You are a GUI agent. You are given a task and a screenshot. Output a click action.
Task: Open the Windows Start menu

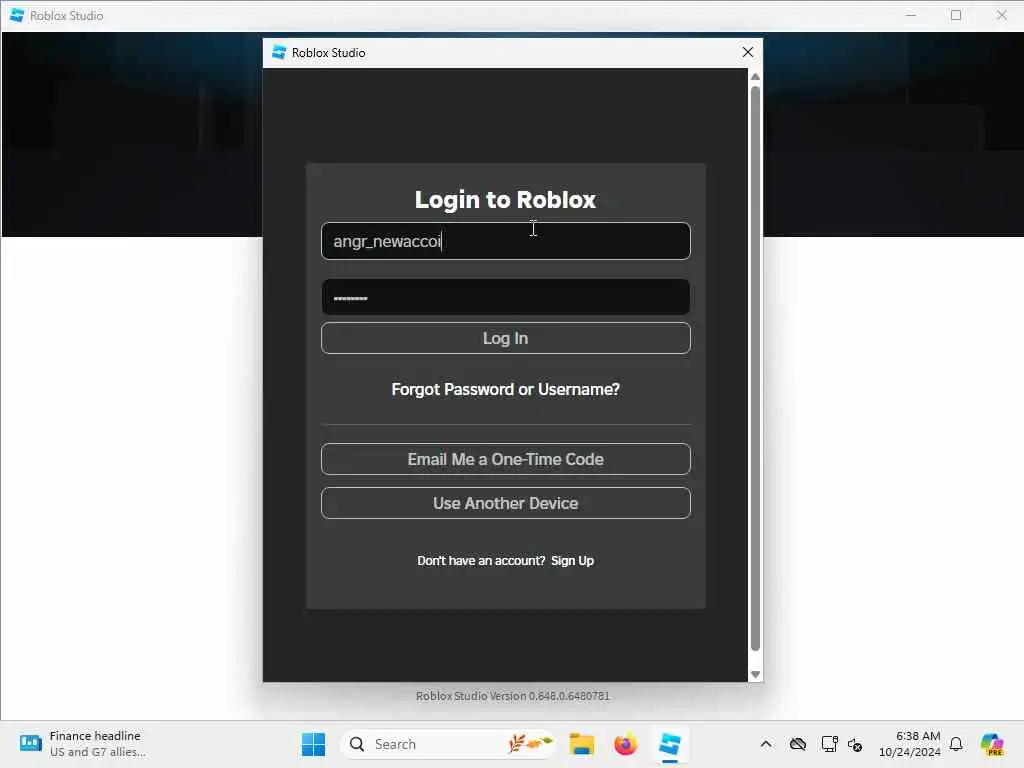313,744
